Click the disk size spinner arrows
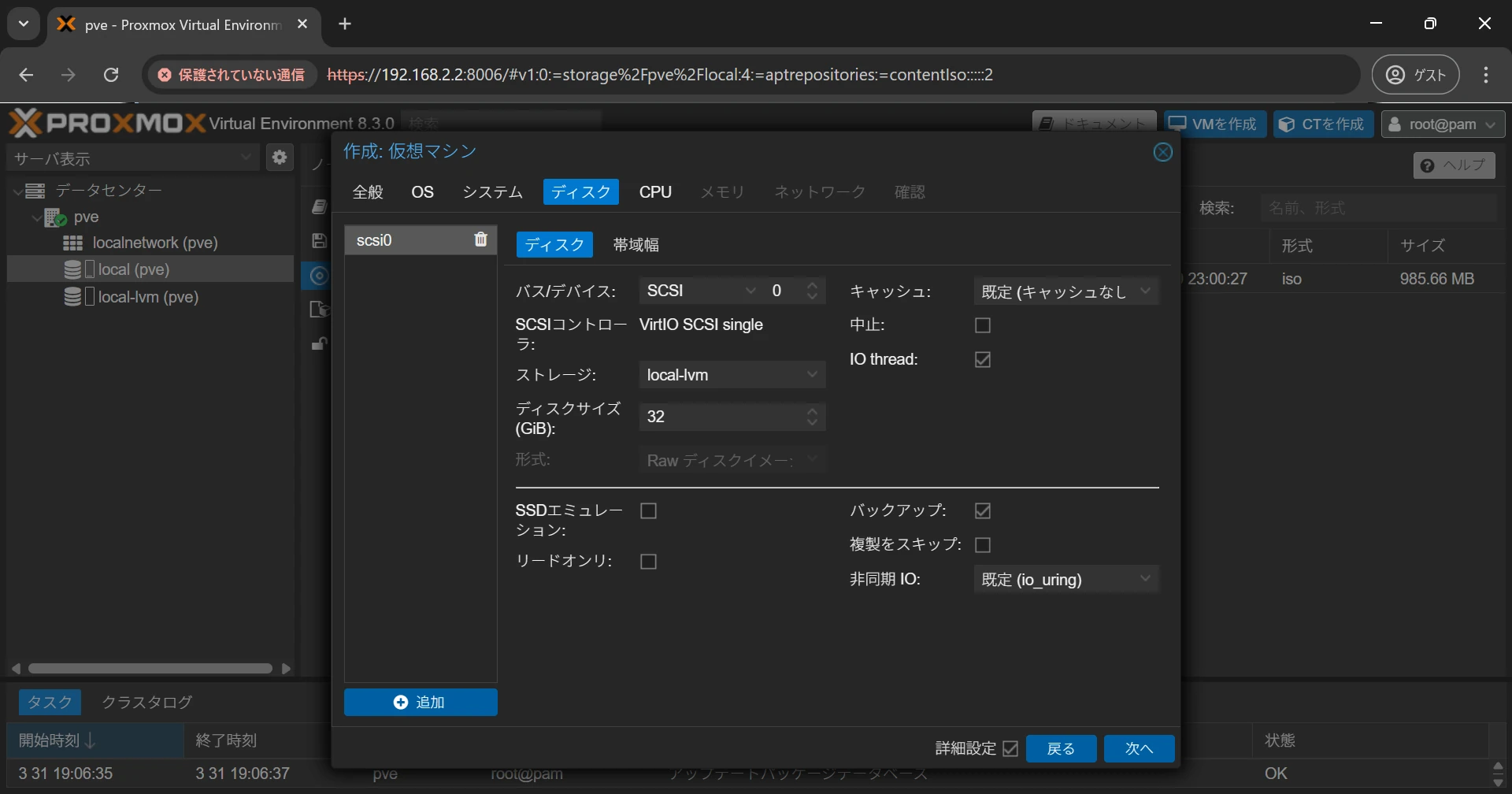Viewport: 1512px width, 794px height. tap(813, 417)
